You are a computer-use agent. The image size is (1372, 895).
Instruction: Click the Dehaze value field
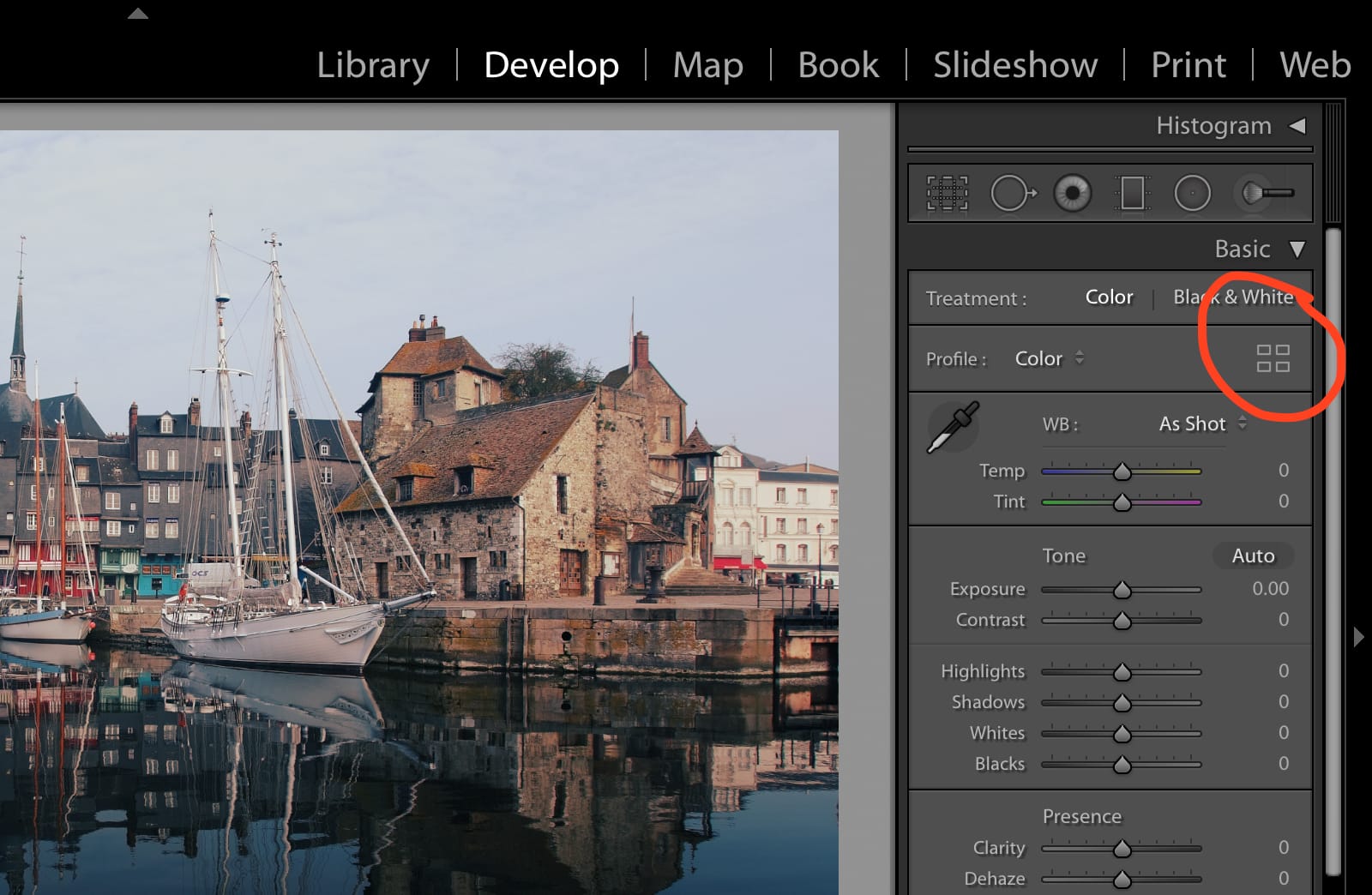1283,878
